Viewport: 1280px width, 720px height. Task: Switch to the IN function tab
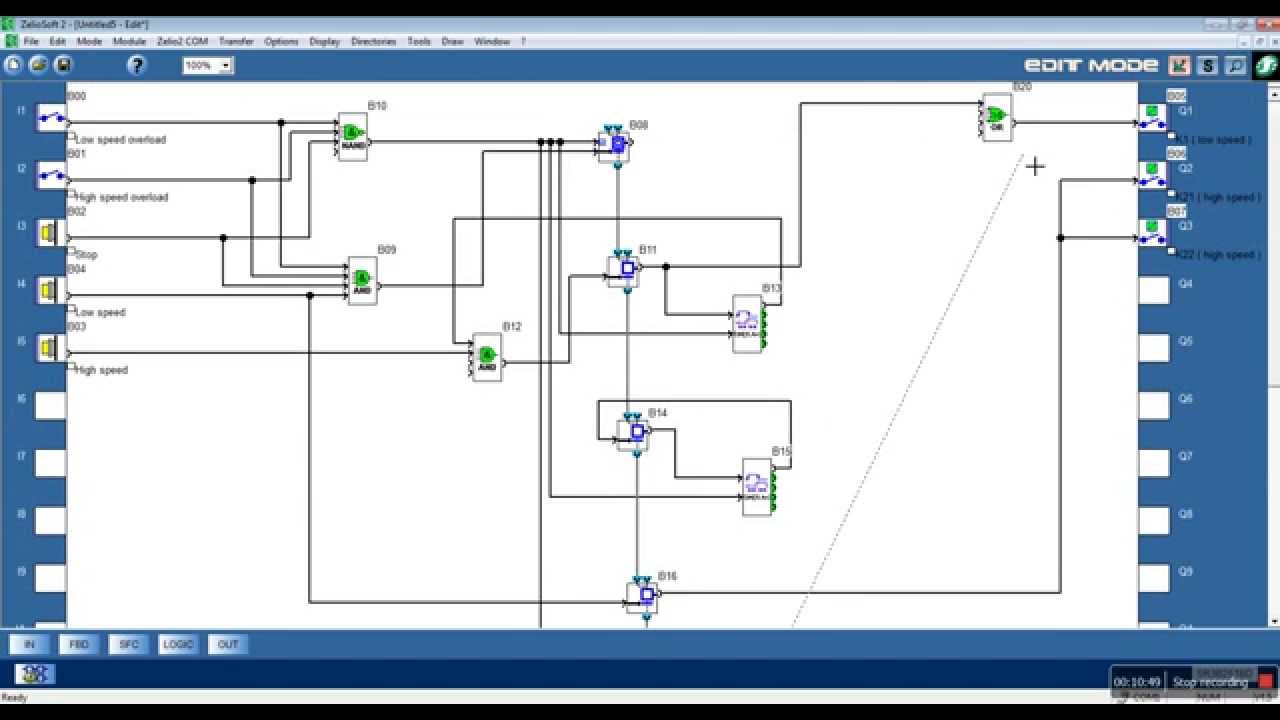point(29,644)
